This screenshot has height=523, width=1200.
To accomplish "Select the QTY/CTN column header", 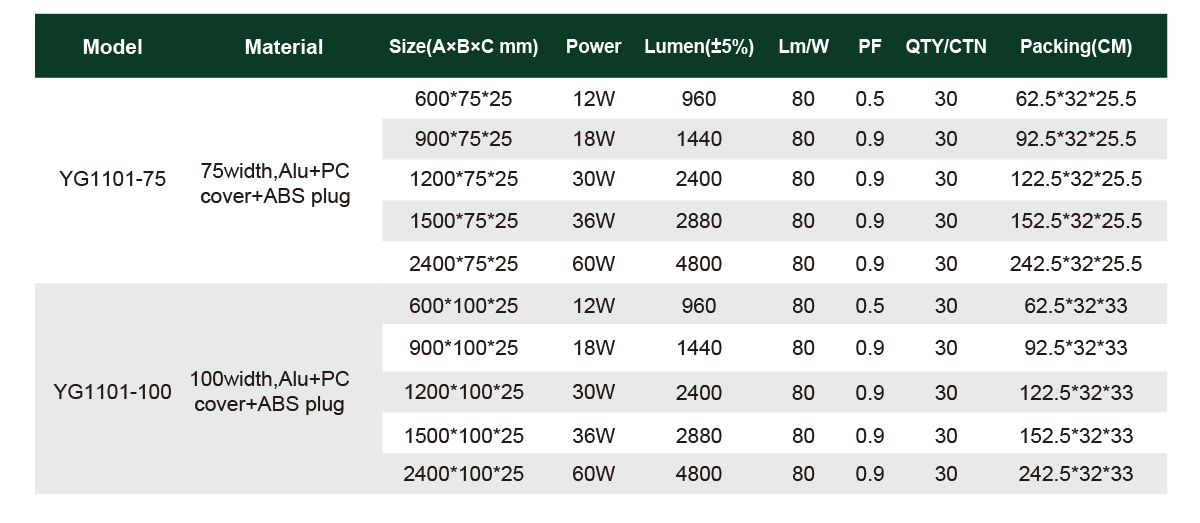I will click(x=946, y=47).
